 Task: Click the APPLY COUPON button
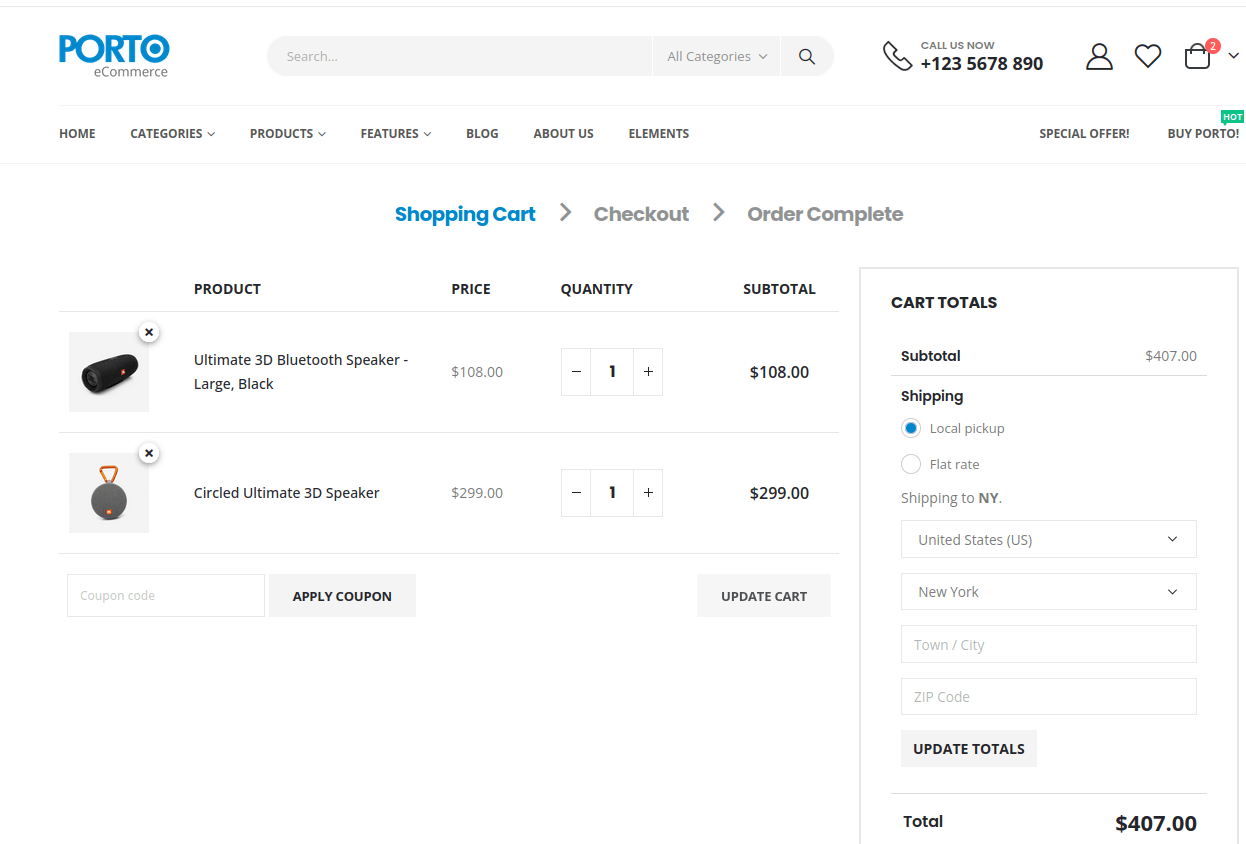tap(342, 595)
